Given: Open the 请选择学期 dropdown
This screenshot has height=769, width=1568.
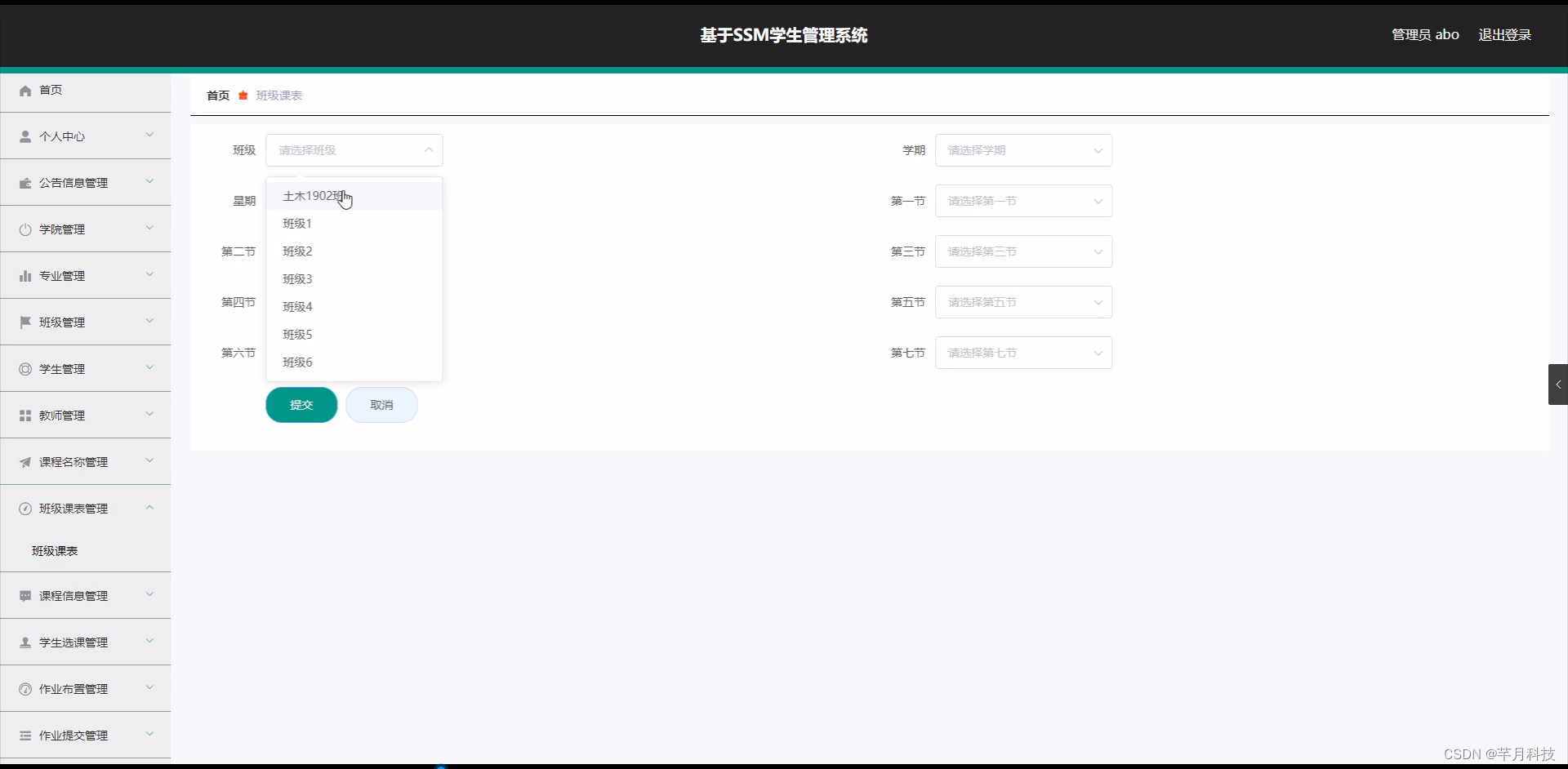Looking at the screenshot, I should 1023,150.
